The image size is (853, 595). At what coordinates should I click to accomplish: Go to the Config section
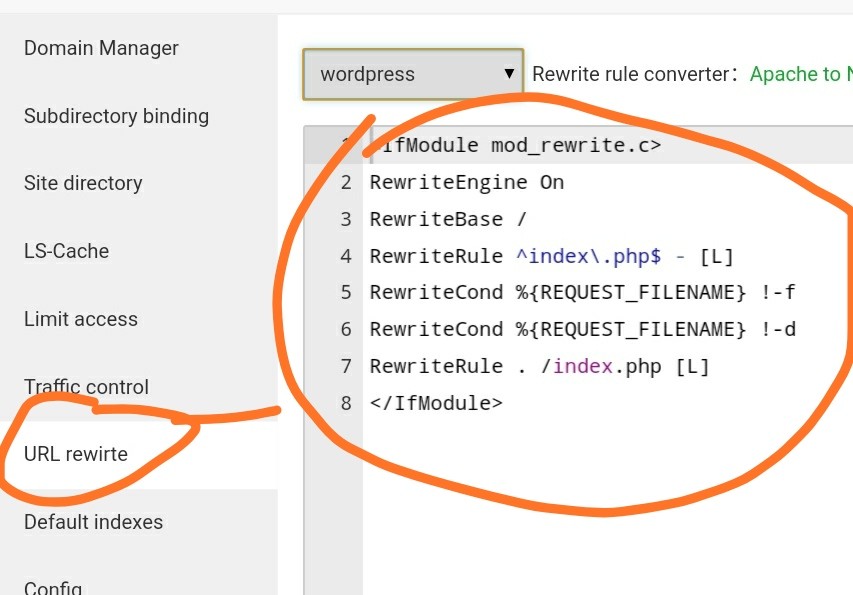(x=53, y=587)
